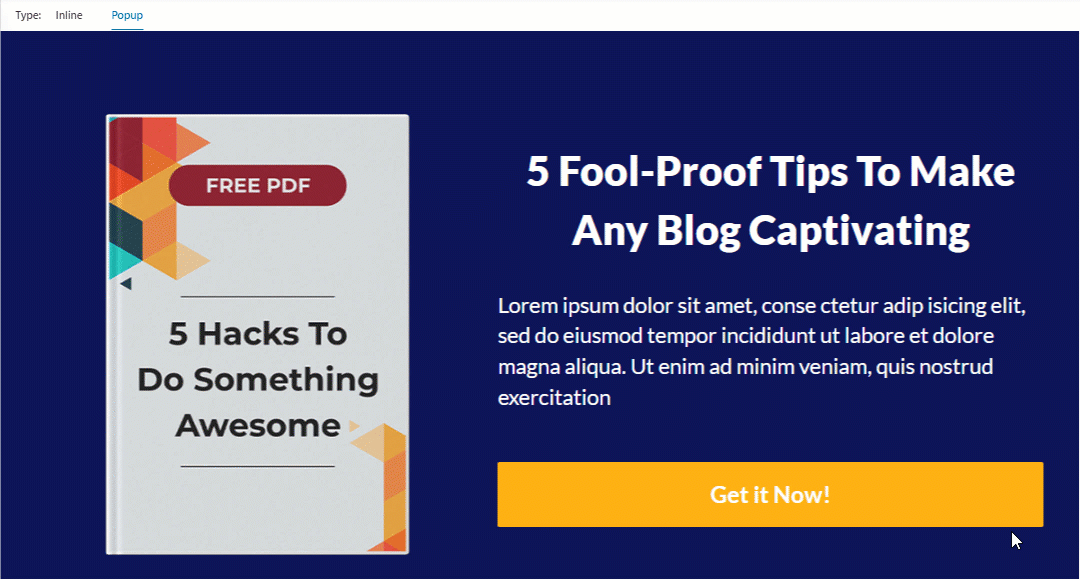Screen dimensions: 1080x580
Task: Click the FREE PDF badge on cover
Action: pos(258,185)
